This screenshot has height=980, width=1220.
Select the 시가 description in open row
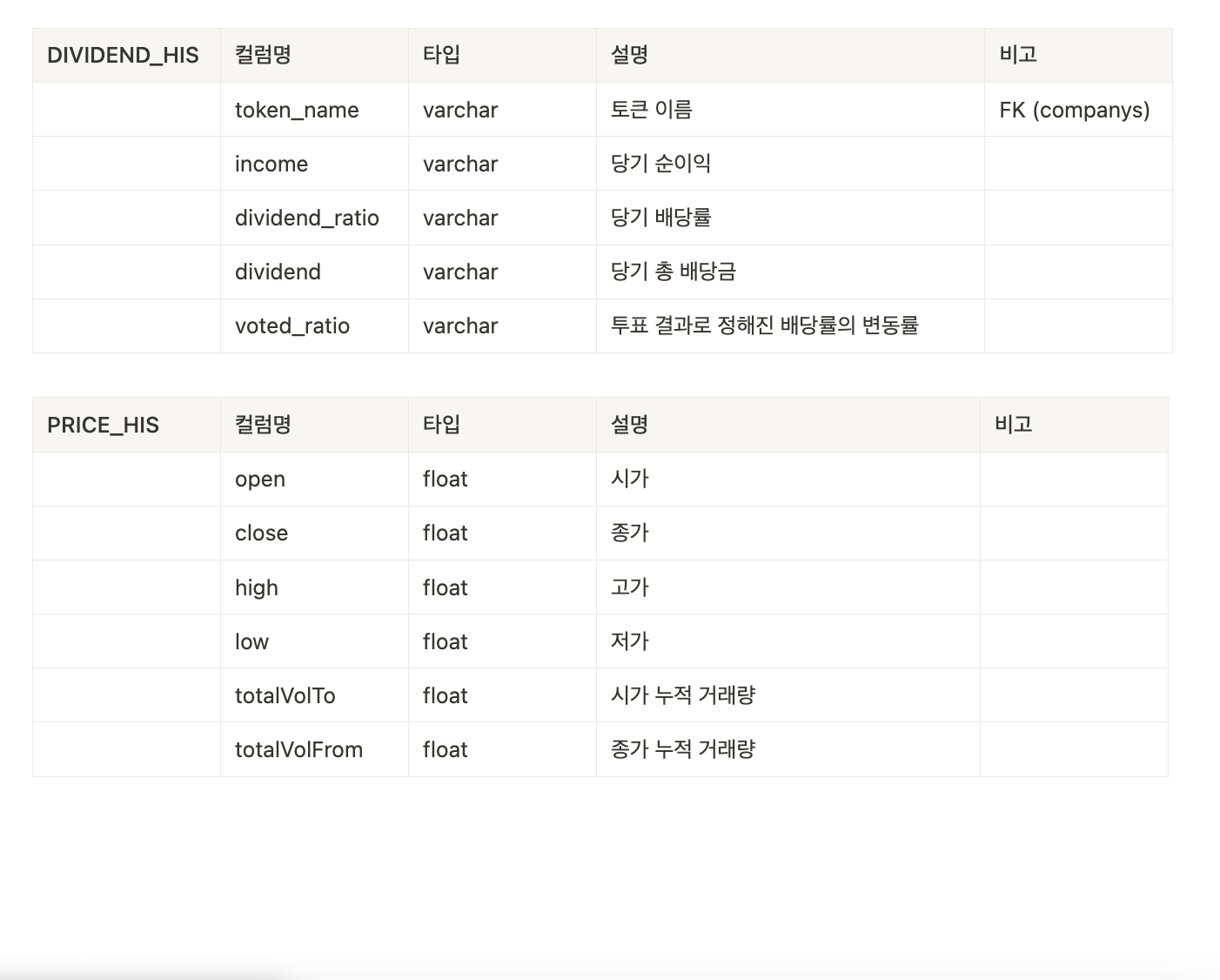pyautogui.click(x=788, y=479)
